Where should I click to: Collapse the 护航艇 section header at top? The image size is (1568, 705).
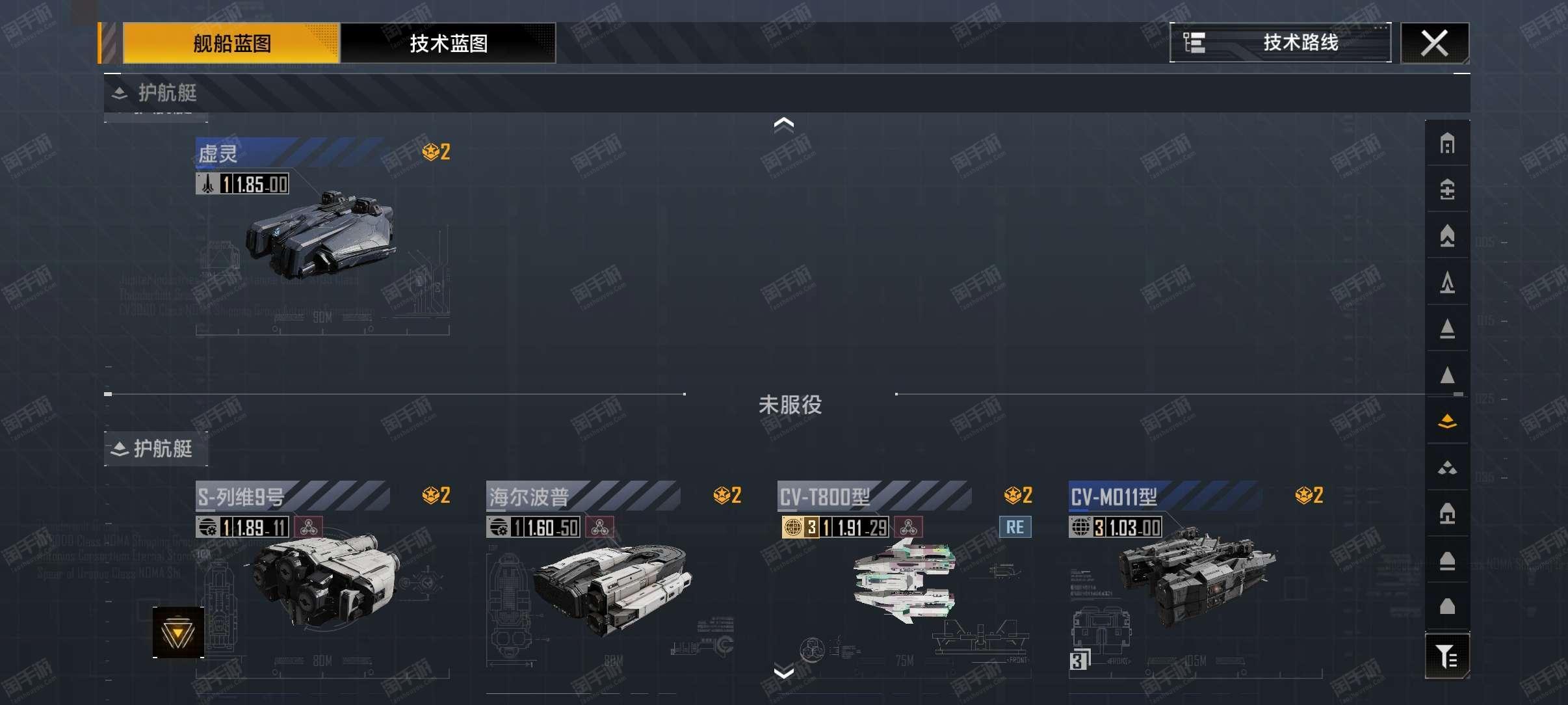(x=155, y=93)
